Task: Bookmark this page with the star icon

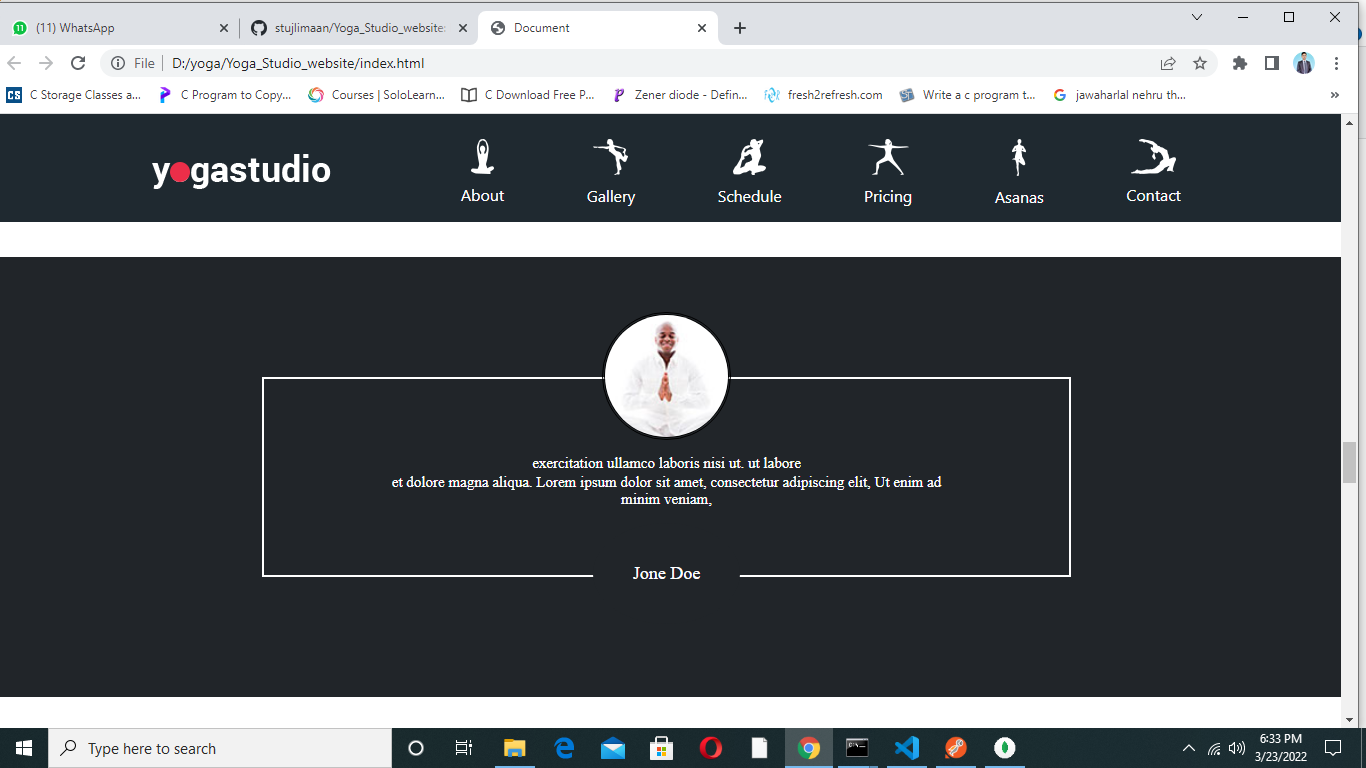Action: pos(1200,63)
